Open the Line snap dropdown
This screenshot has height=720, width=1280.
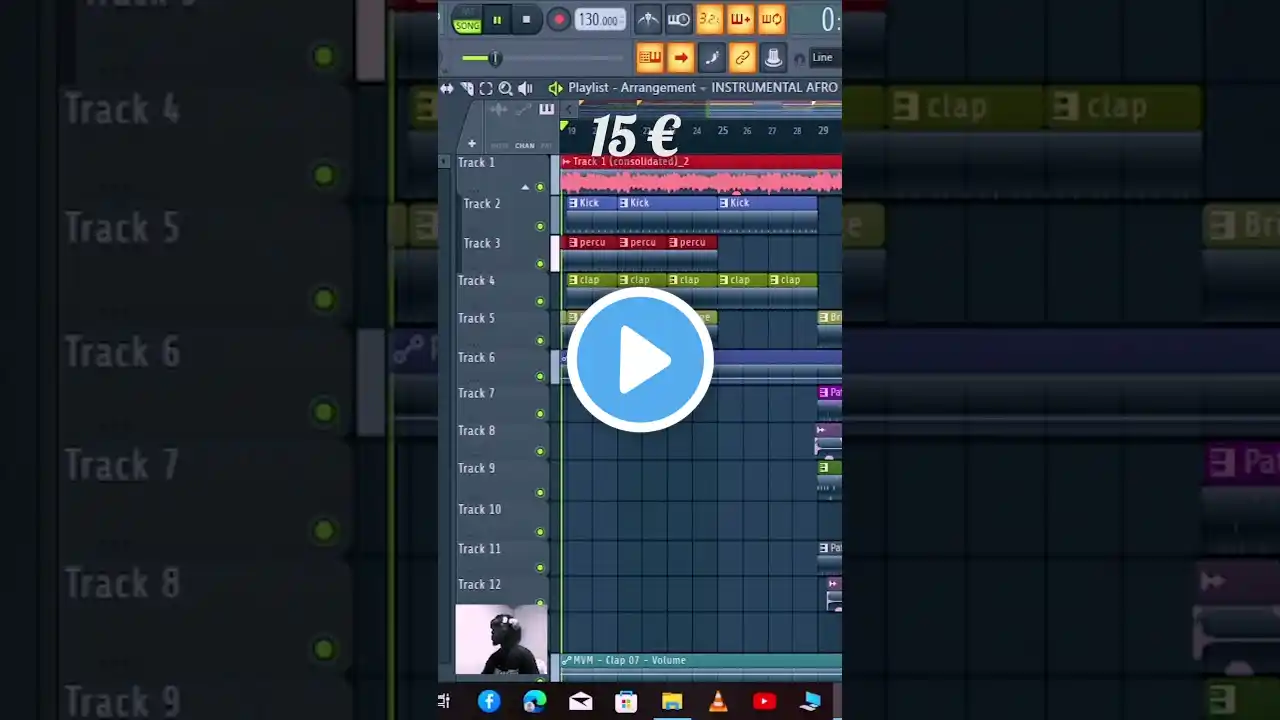click(x=824, y=58)
